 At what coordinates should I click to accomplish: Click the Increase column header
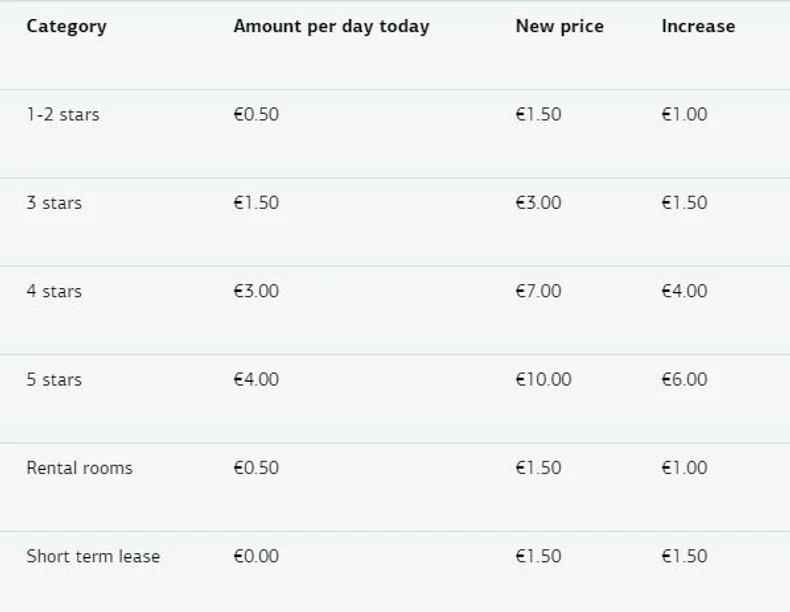(x=697, y=26)
